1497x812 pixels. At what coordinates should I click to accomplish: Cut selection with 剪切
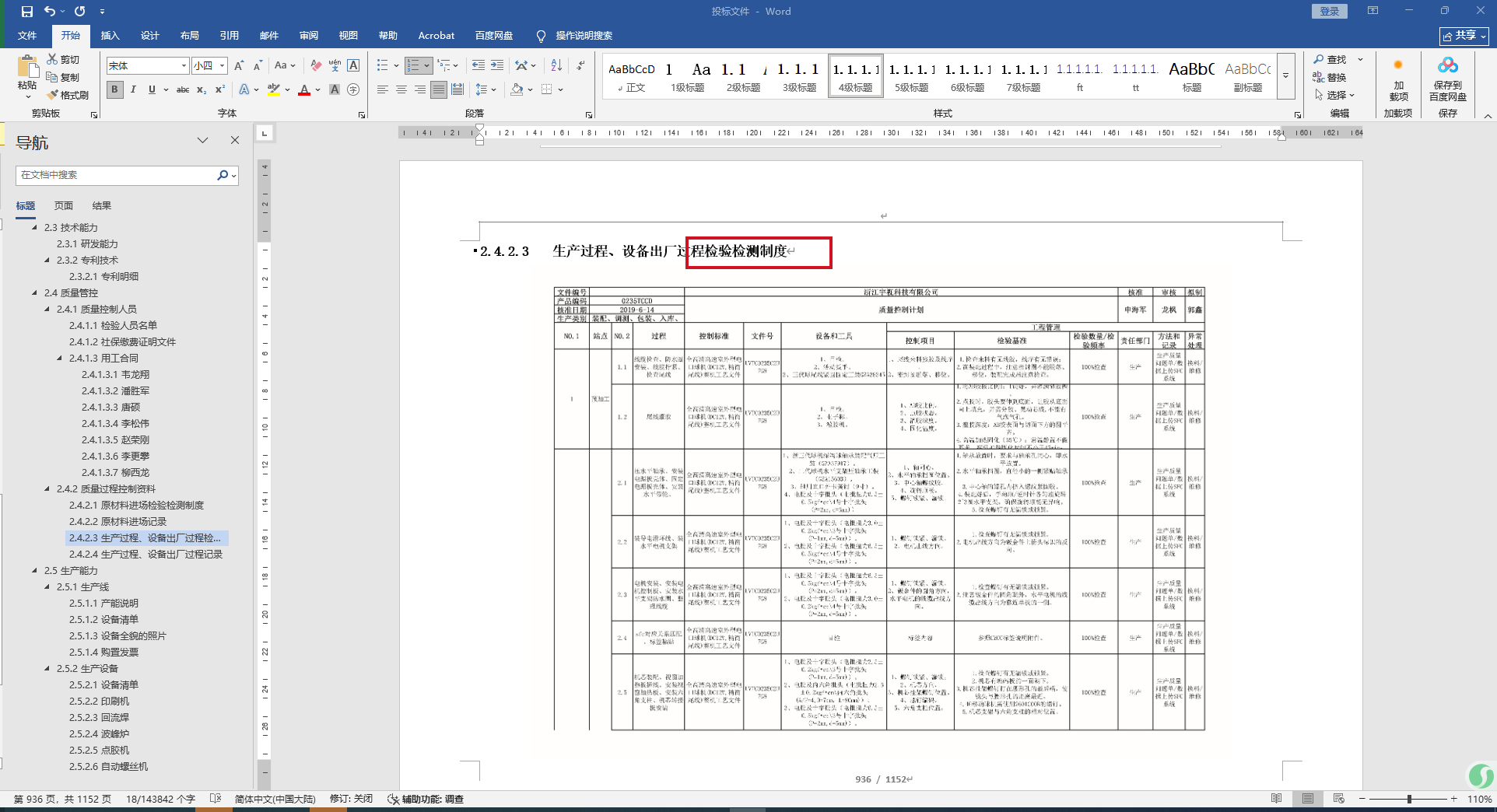(63, 59)
